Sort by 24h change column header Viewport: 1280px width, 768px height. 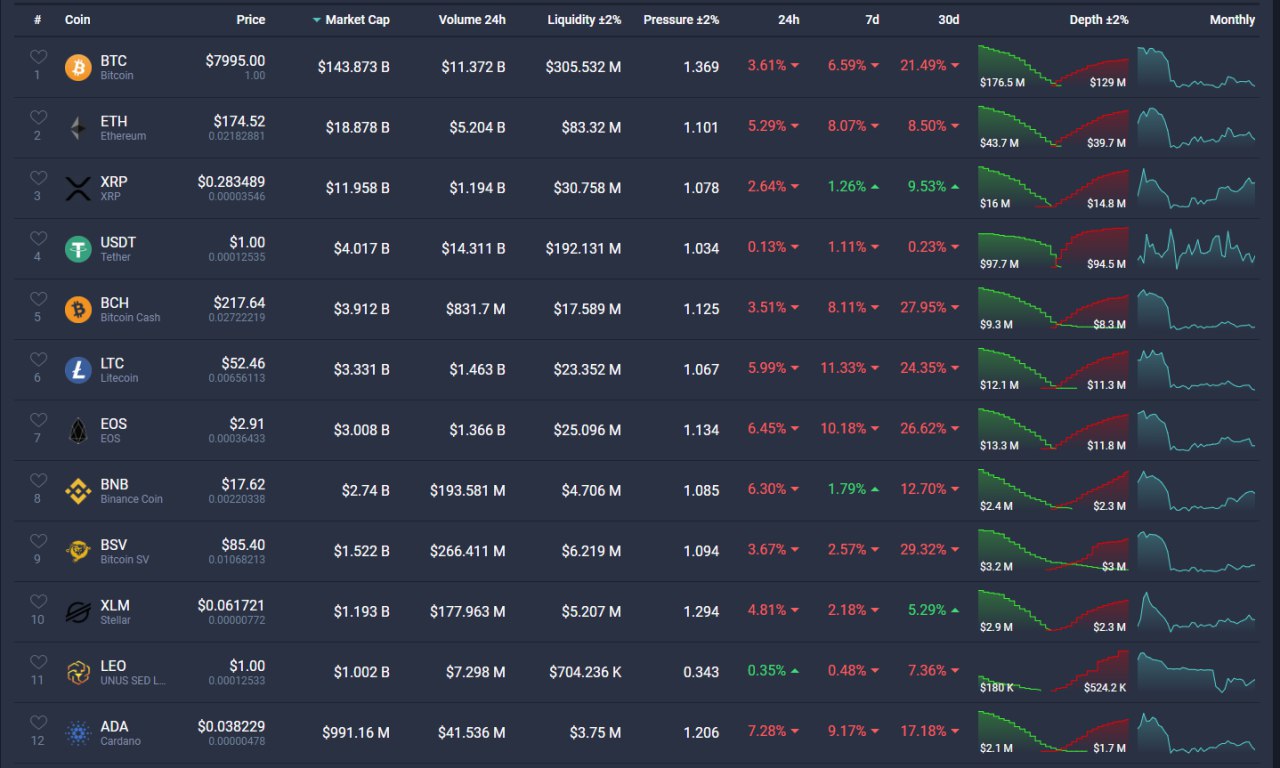pyautogui.click(x=788, y=20)
